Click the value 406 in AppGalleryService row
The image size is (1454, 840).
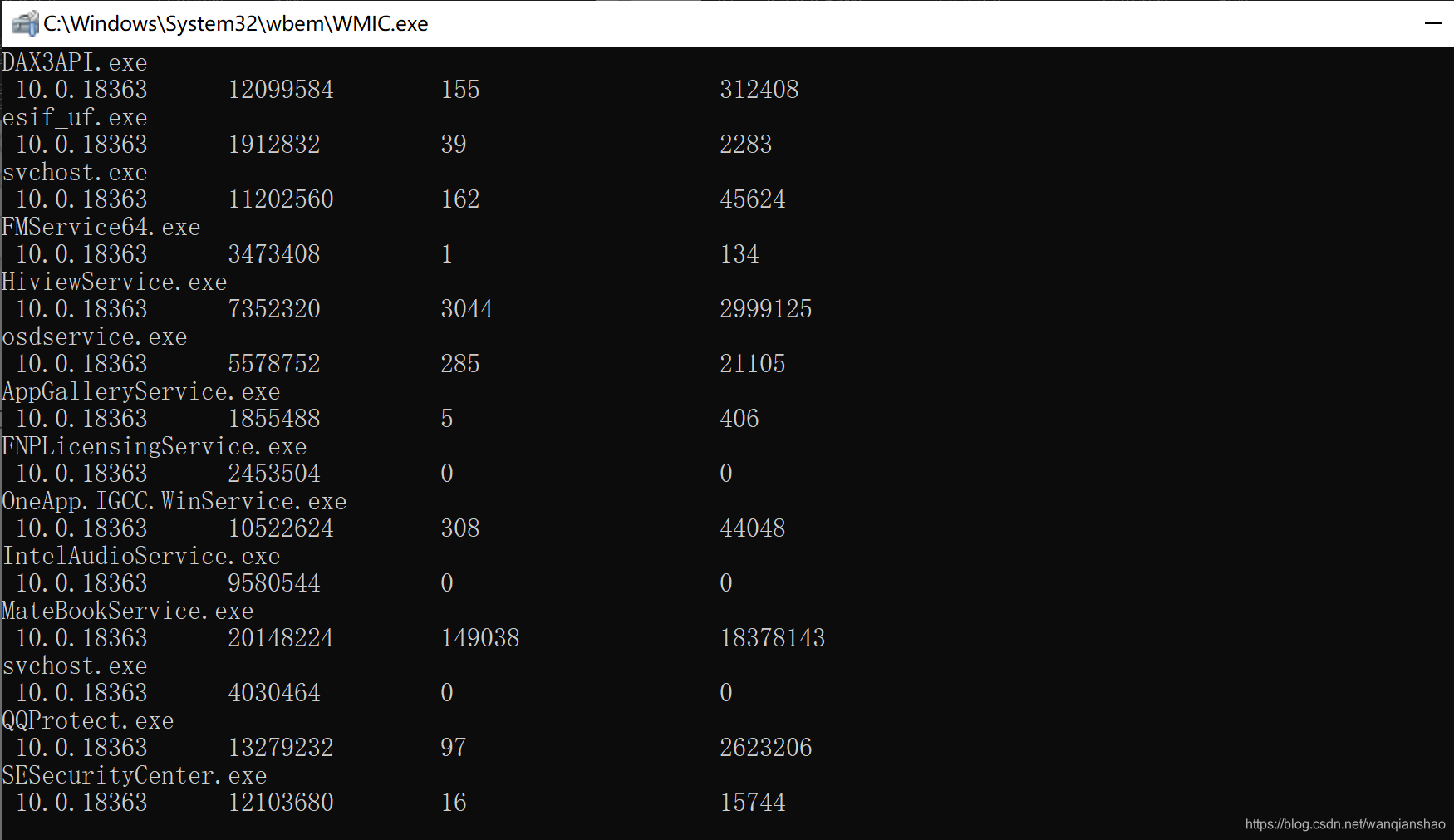739,419
